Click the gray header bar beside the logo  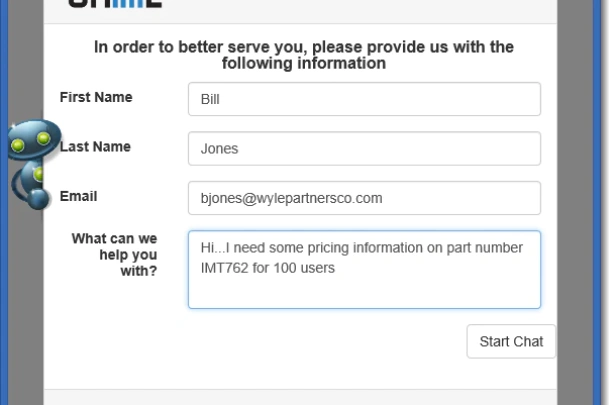pos(354,10)
